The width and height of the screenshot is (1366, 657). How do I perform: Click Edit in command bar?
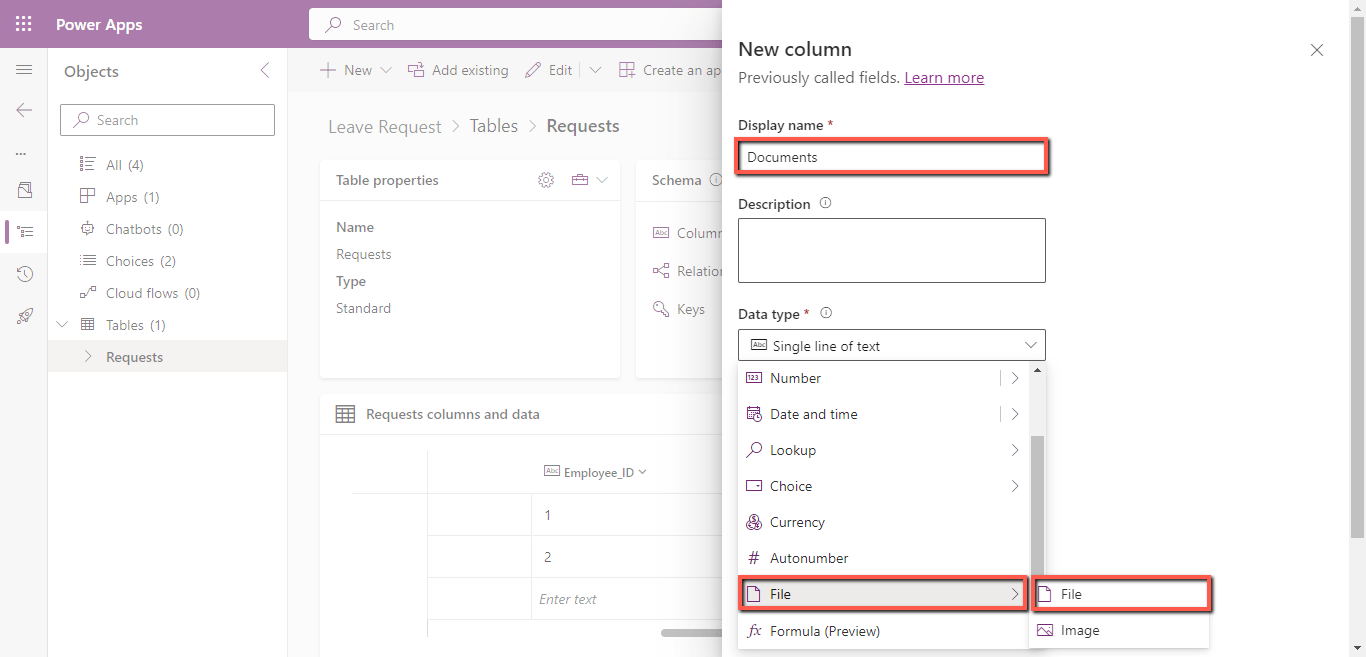click(x=549, y=70)
